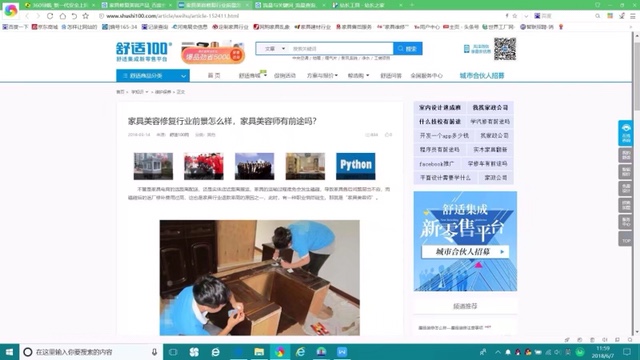Click the Windows taskbar search box

click(x=90, y=352)
